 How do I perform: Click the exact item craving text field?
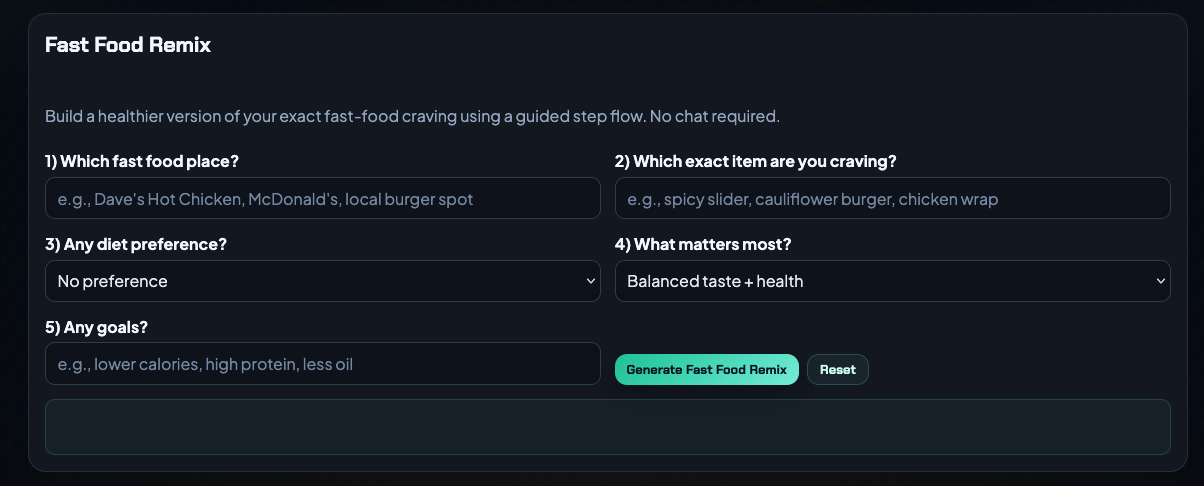click(x=892, y=199)
